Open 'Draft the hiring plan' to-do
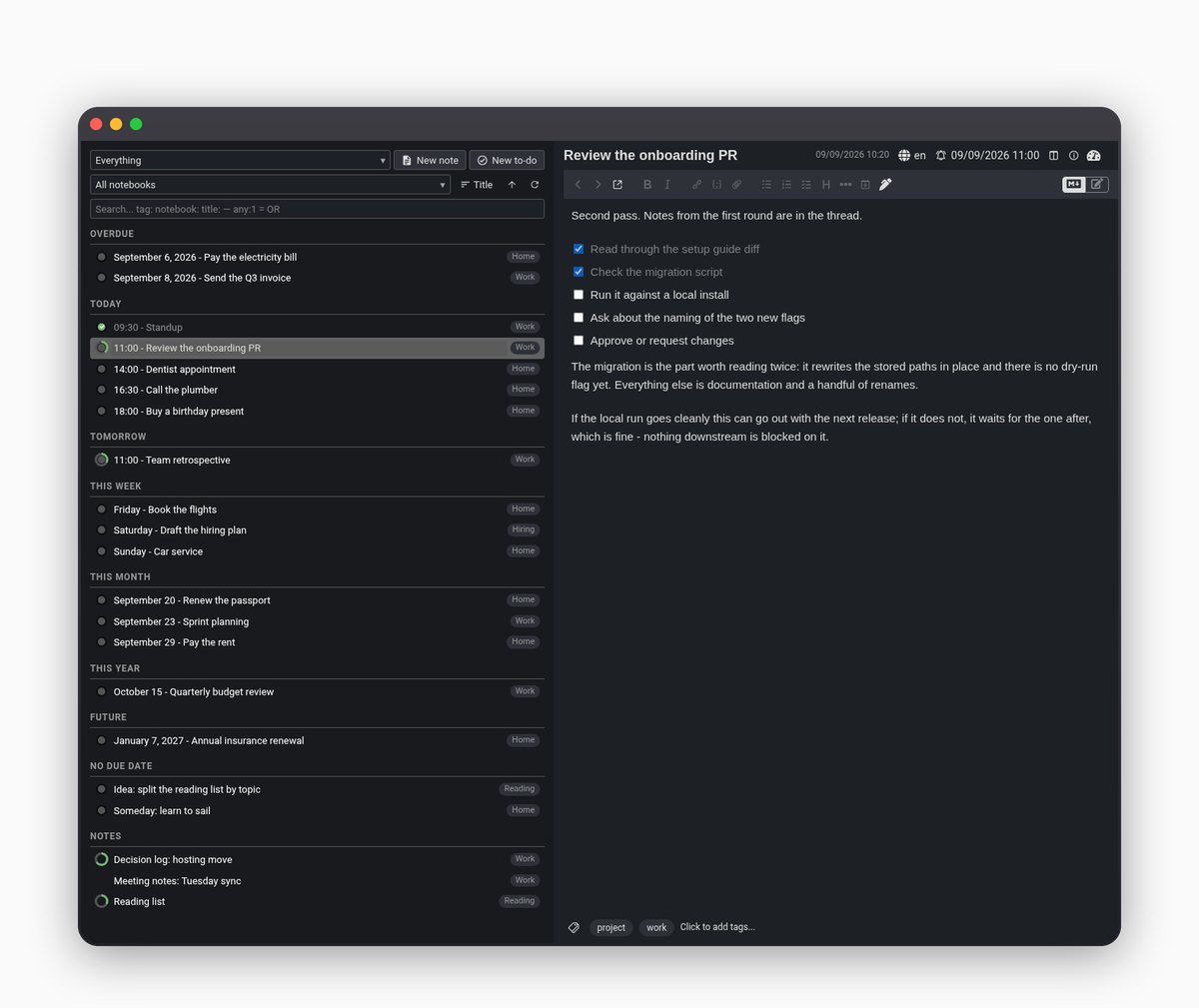 point(317,530)
